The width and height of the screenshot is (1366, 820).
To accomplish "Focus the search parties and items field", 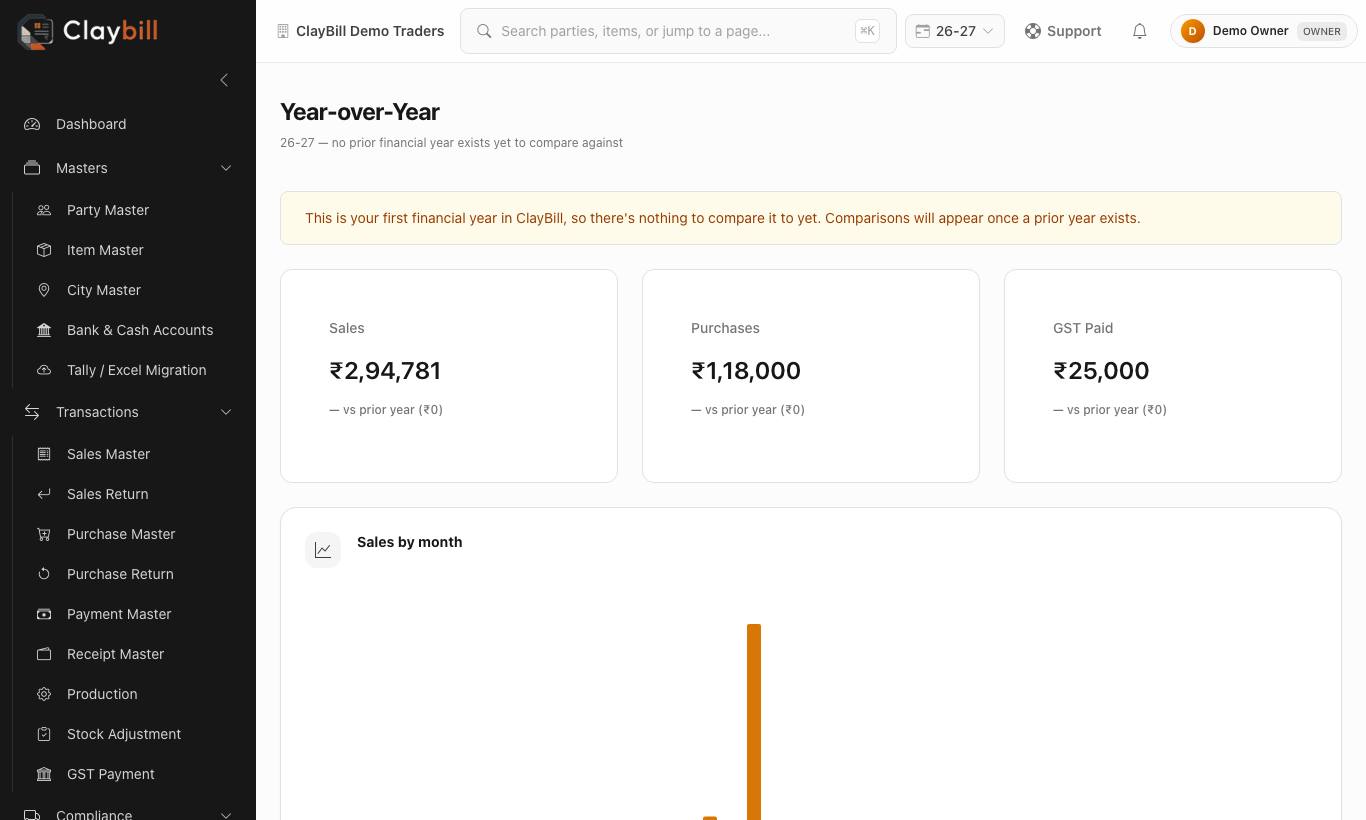I will (678, 31).
